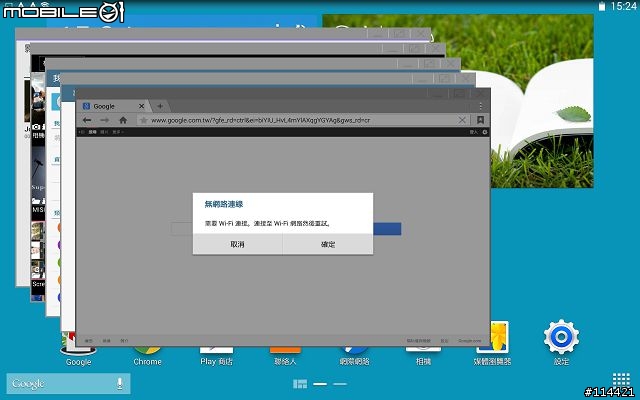640x400 pixels.
Task: Switch to the first home page indicator
Action: pyautogui.click(x=300, y=384)
